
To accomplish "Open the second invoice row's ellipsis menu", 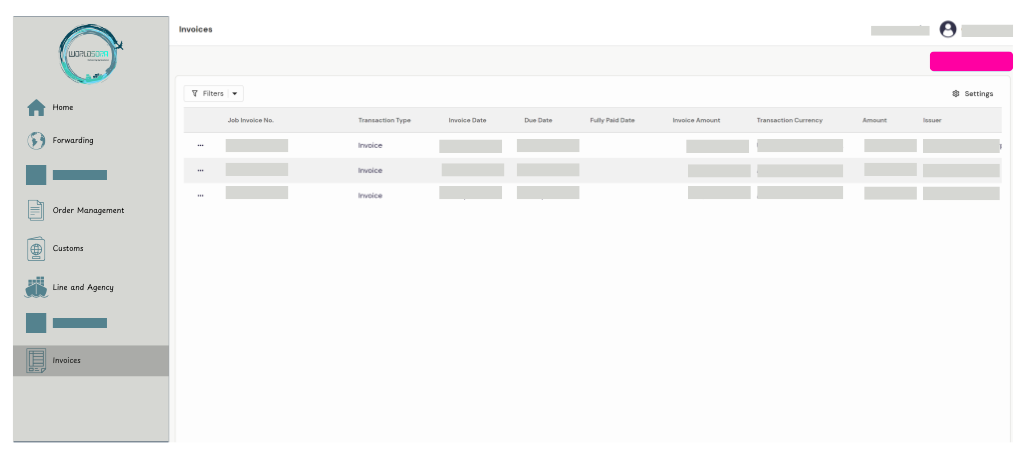I will (200, 170).
